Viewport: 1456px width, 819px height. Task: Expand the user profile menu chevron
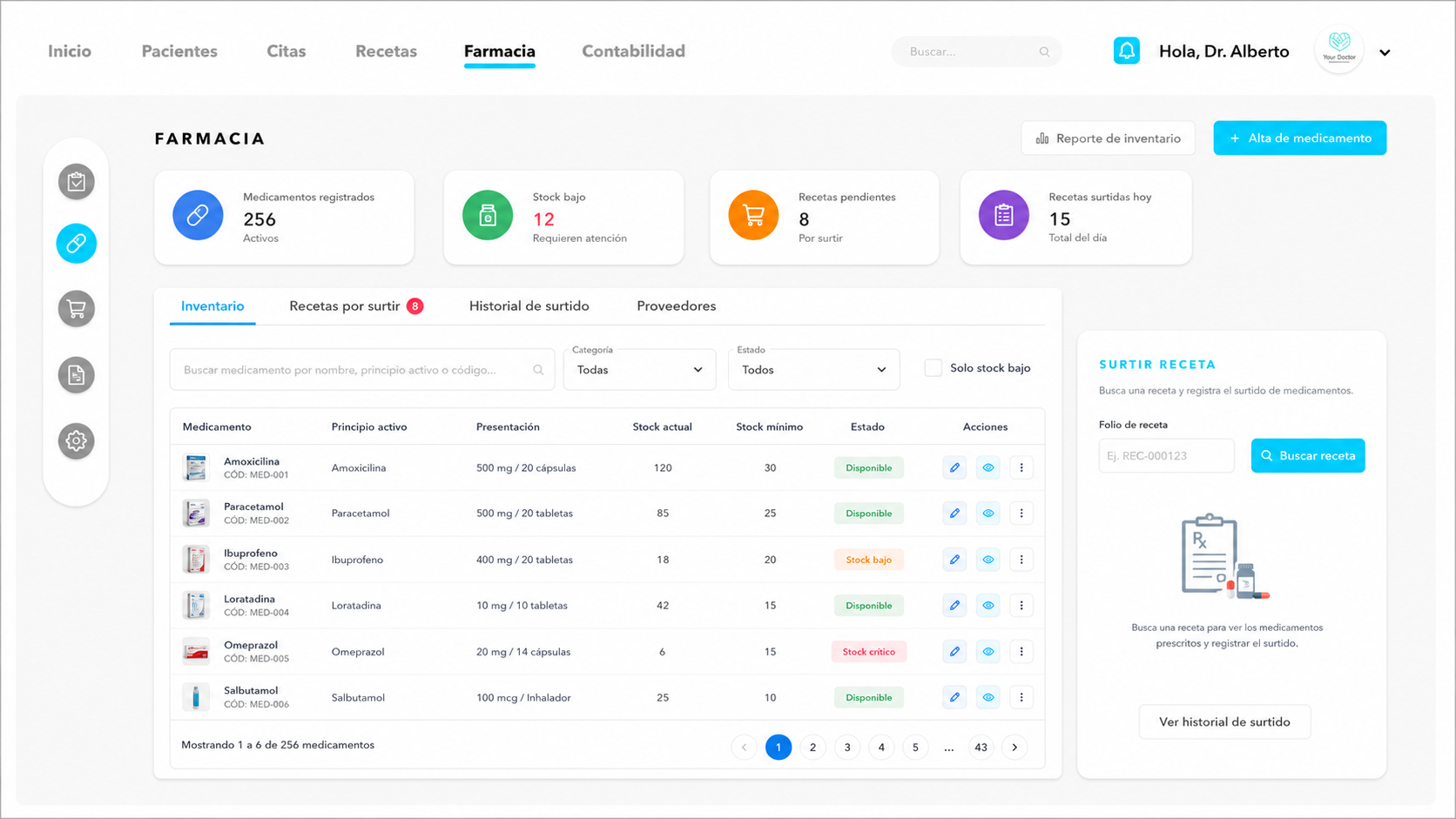pyautogui.click(x=1385, y=52)
